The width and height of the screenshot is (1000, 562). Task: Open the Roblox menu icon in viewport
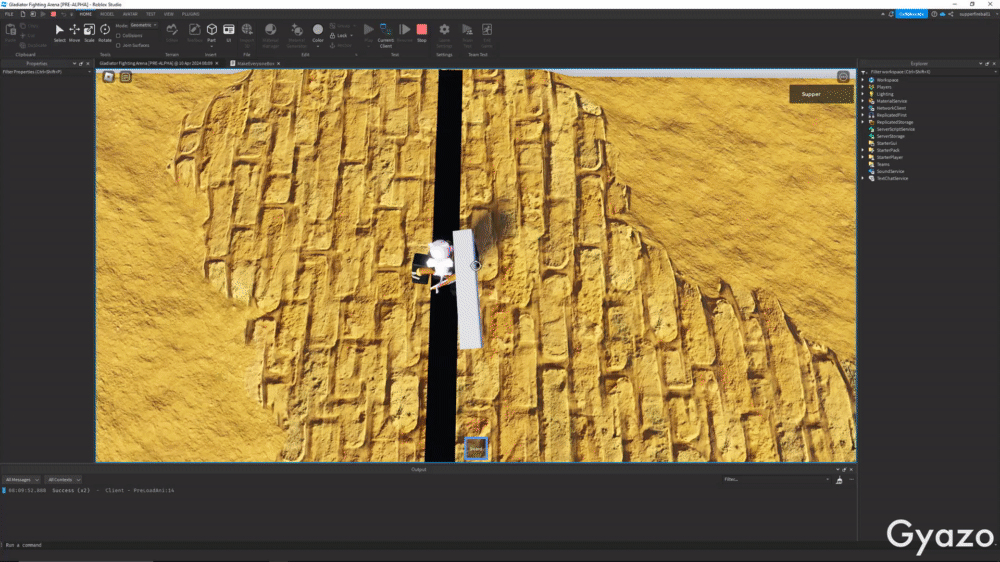108,77
